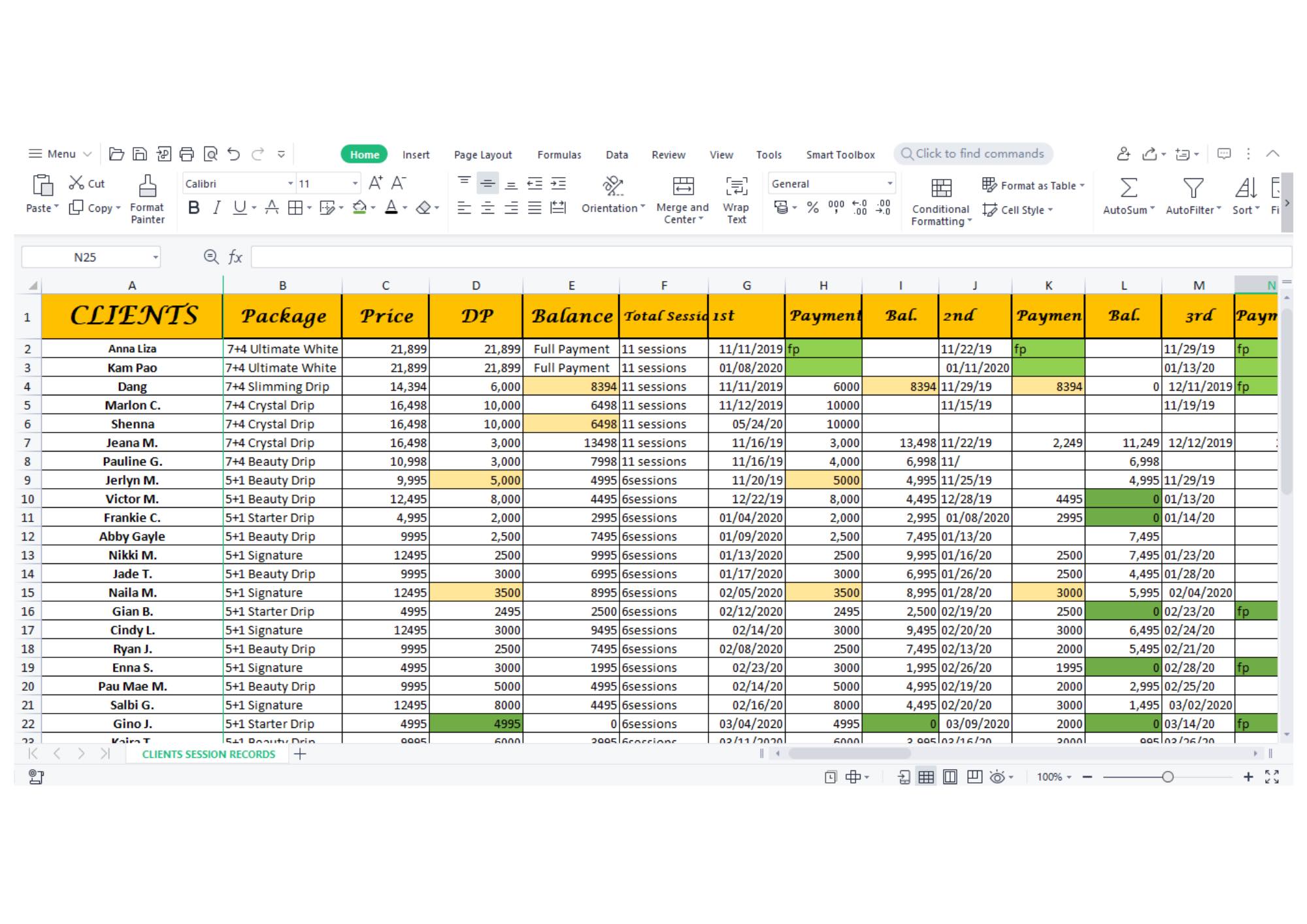The height and width of the screenshot is (924, 1307).
Task: Click the Print icon in quick access
Action: 187,154
